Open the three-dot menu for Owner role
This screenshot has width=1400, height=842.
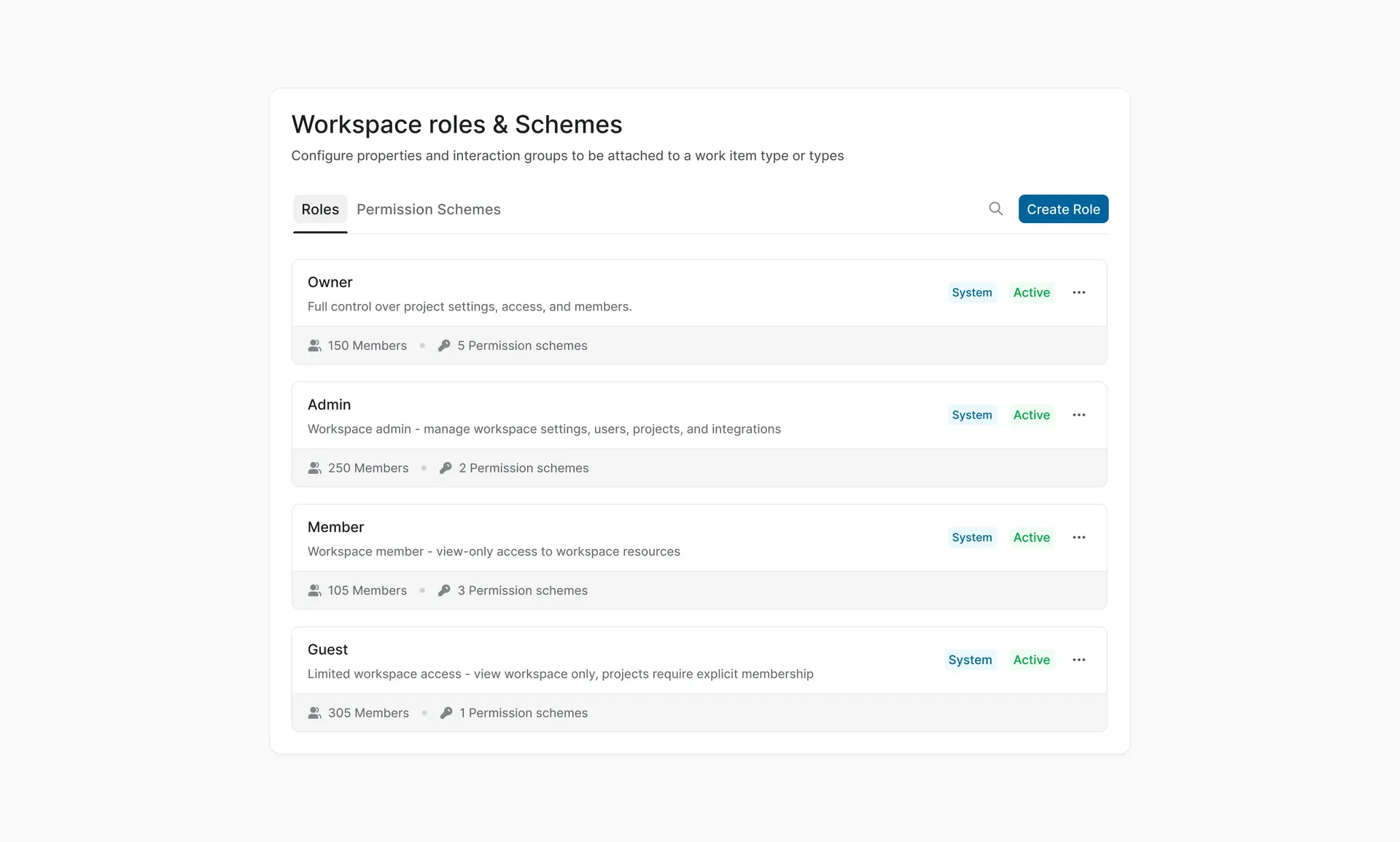(x=1078, y=292)
